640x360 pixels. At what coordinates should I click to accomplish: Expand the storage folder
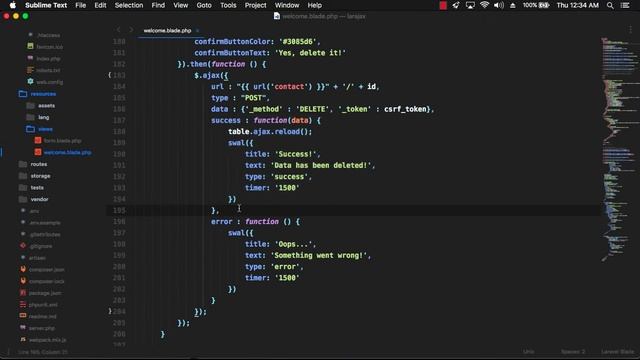[x=23, y=176]
